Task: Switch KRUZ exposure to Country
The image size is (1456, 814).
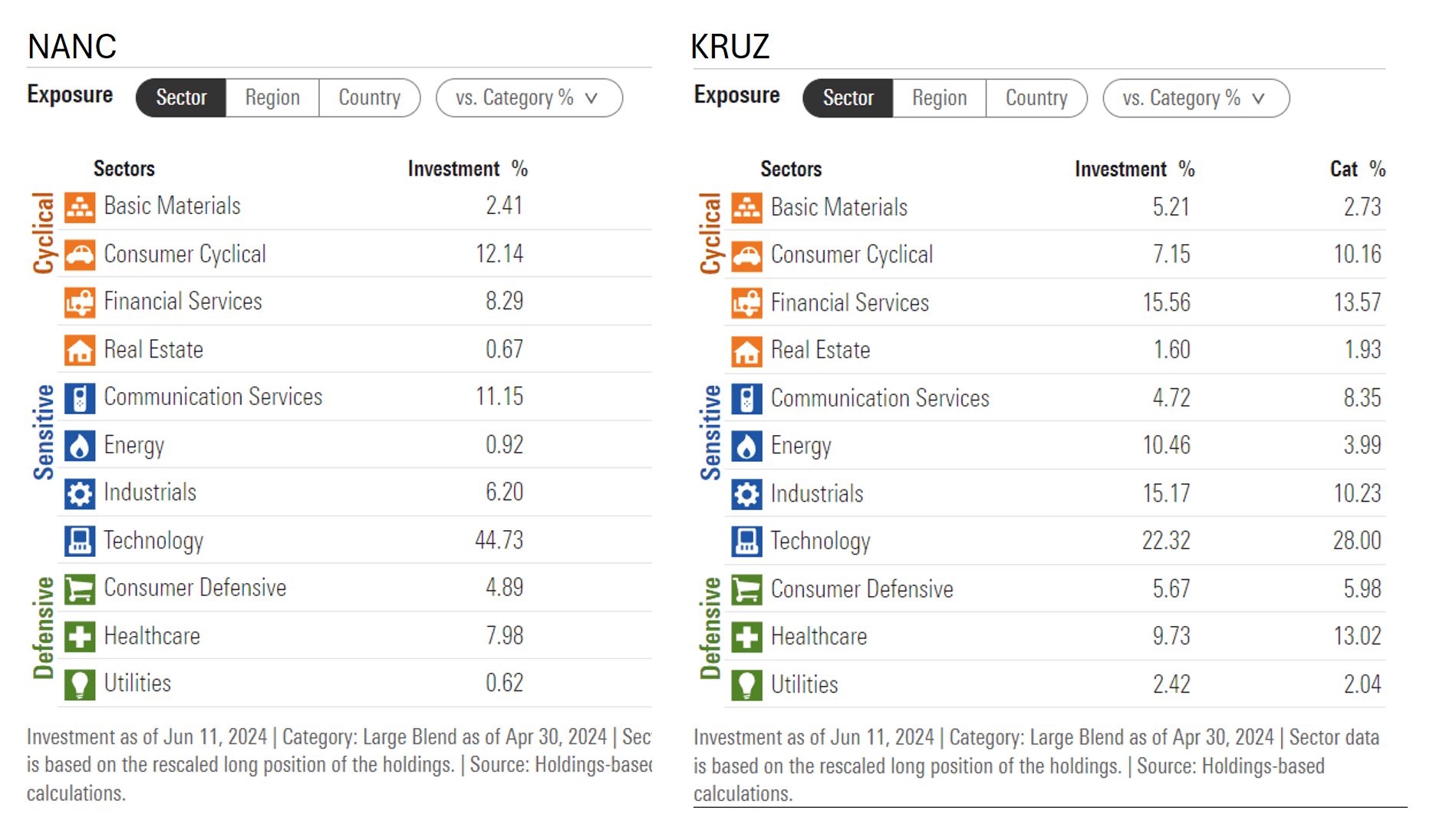Action: pyautogui.click(x=1036, y=98)
